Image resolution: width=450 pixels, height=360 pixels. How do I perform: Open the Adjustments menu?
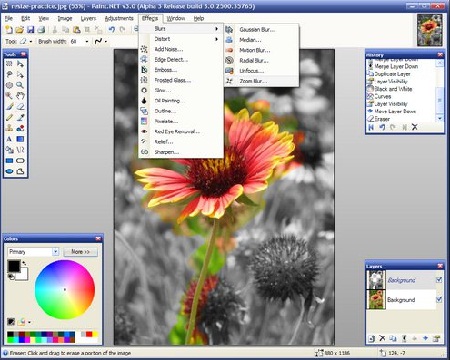(119, 18)
